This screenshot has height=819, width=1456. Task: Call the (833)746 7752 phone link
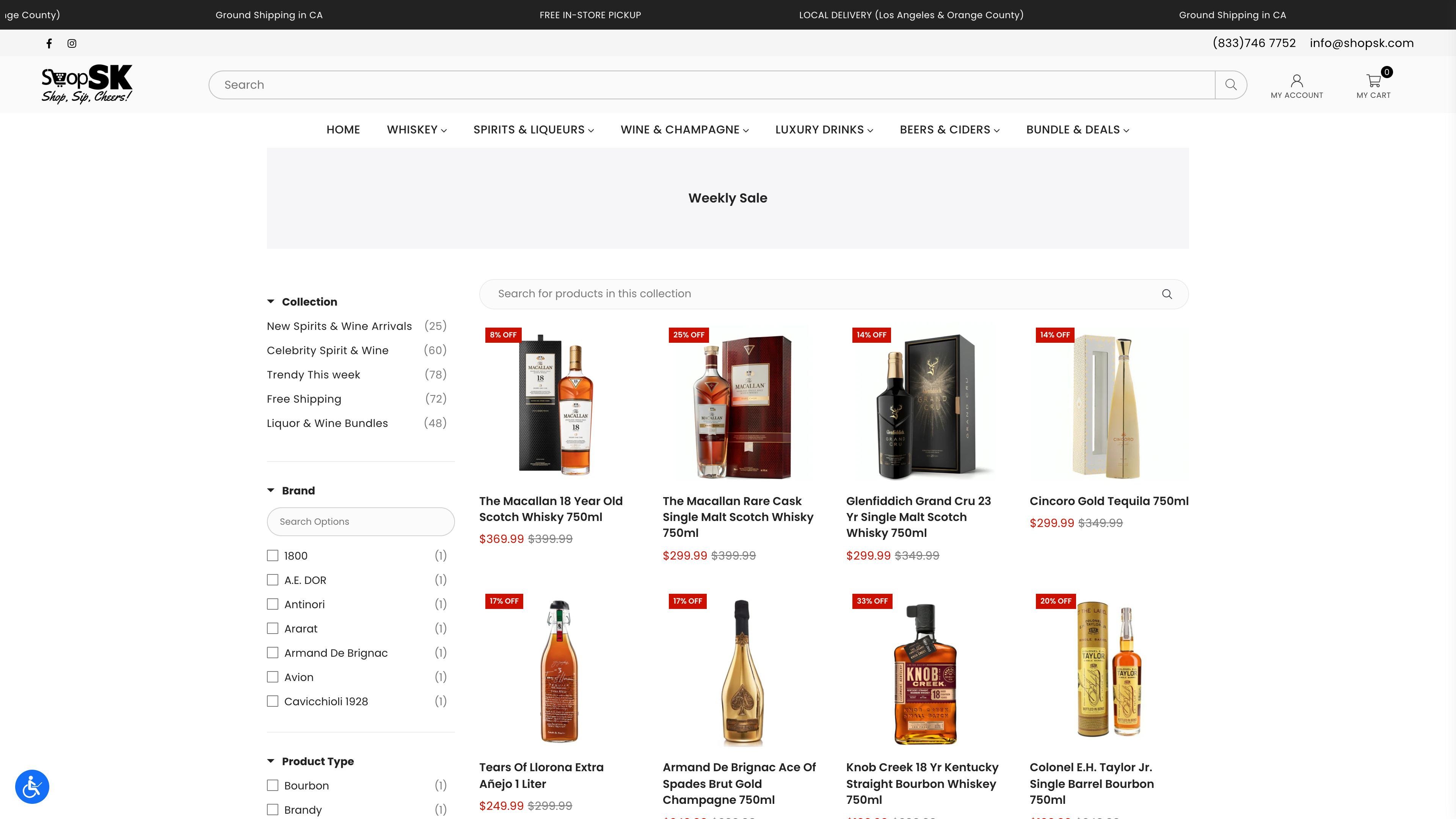point(1254,42)
